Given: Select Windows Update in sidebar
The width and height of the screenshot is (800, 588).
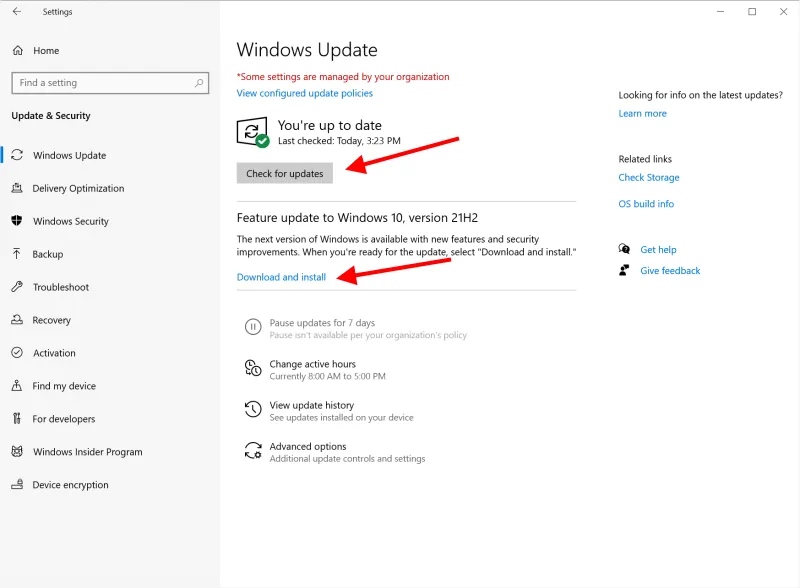Looking at the screenshot, I should point(69,155).
